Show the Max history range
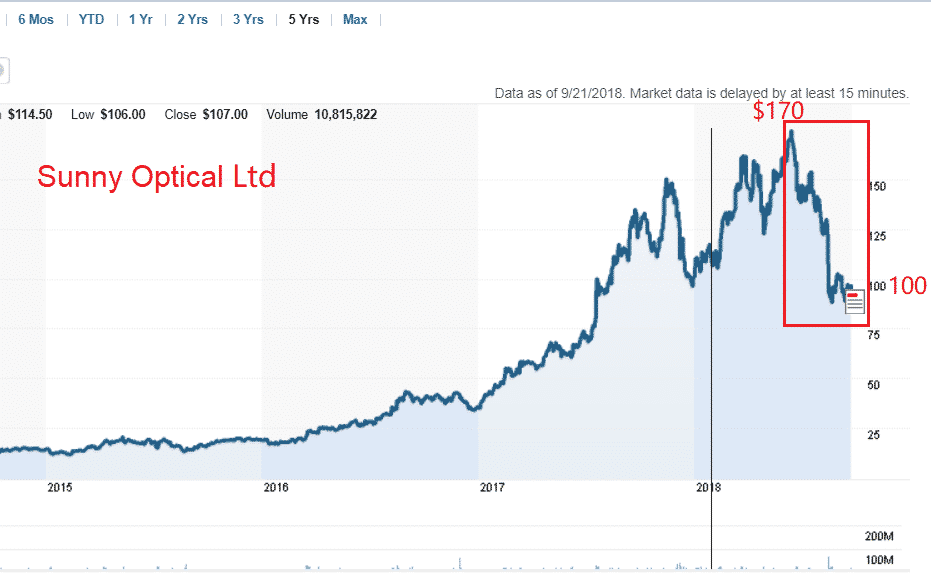Image resolution: width=931 pixels, height=575 pixels. pos(355,19)
